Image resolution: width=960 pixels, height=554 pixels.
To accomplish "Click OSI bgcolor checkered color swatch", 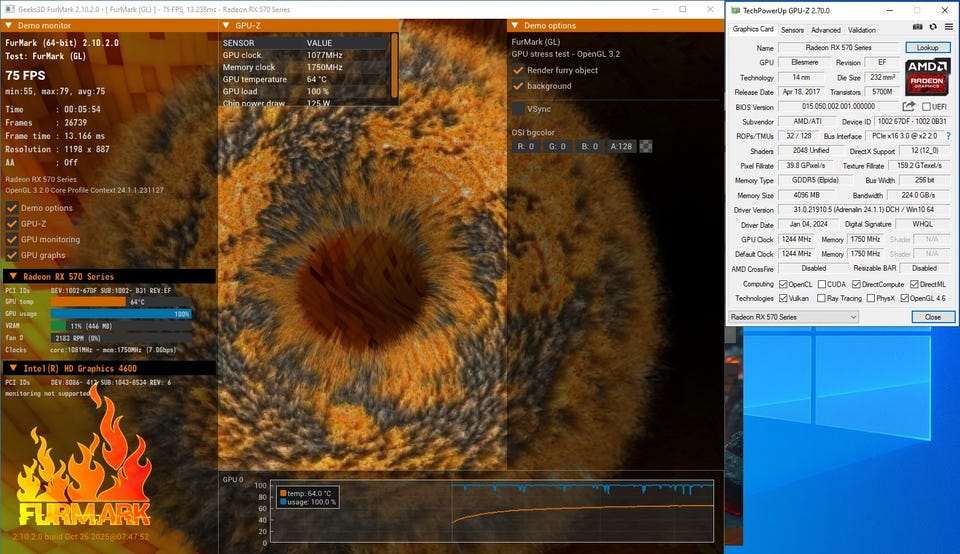I will pyautogui.click(x=645, y=146).
